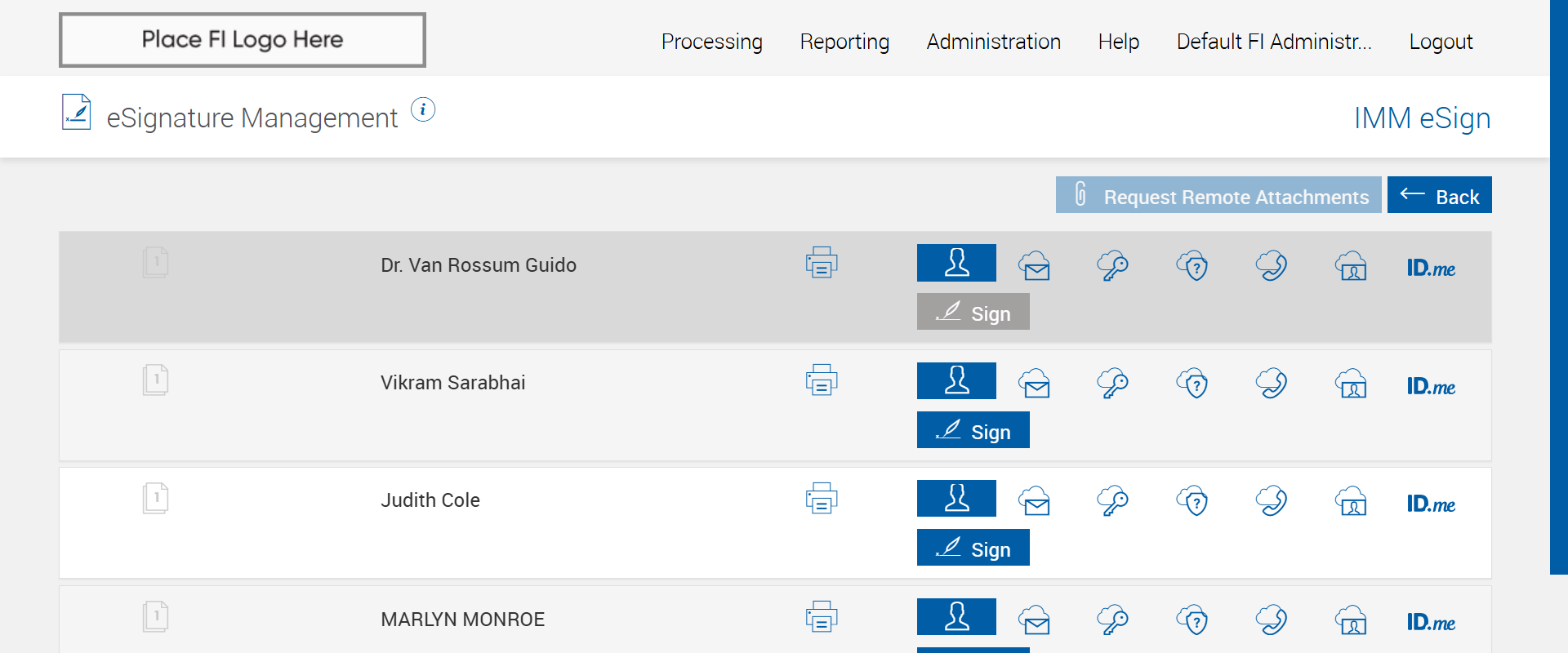The width and height of the screenshot is (1568, 653).
Task: Click institution person icon for MARLYN MONROE
Action: 1352,620
